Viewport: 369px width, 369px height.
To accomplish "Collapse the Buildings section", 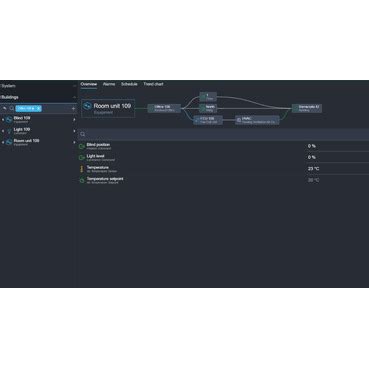I will (74, 97).
